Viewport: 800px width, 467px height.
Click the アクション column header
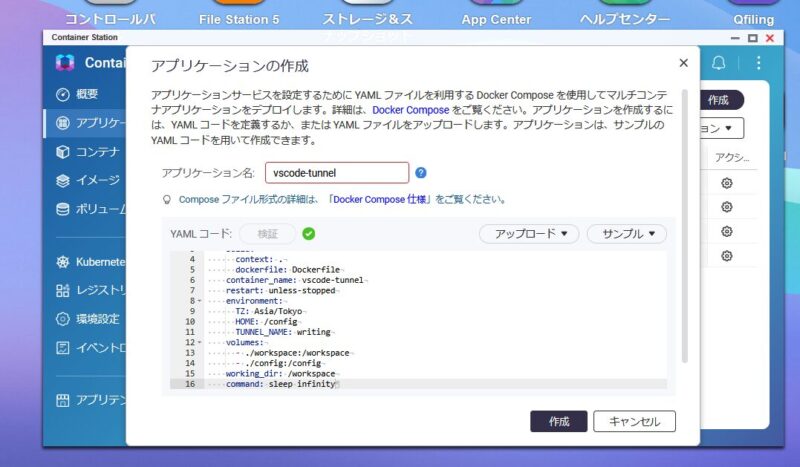click(732, 158)
